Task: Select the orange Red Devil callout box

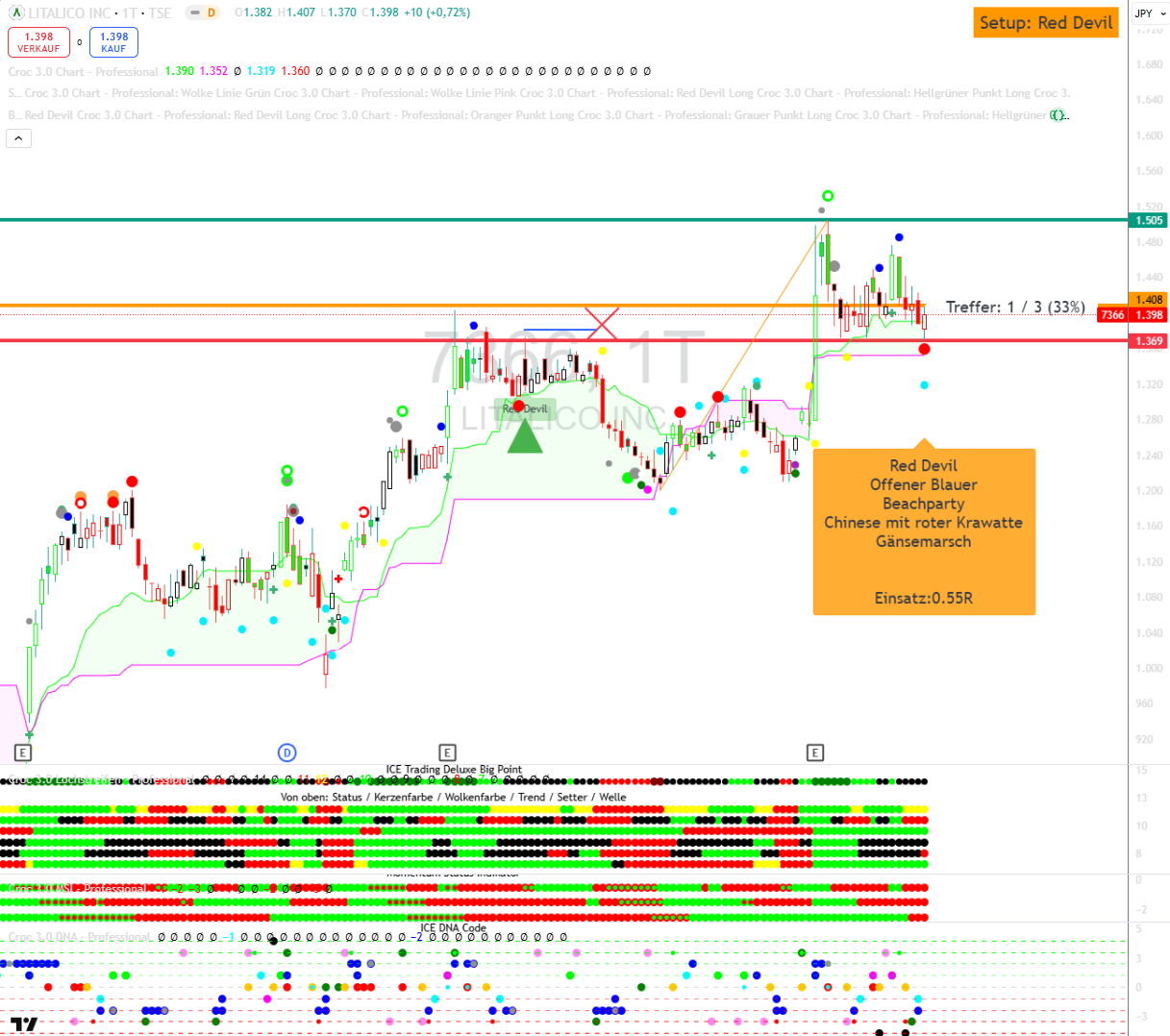Action: pyautogui.click(x=924, y=531)
